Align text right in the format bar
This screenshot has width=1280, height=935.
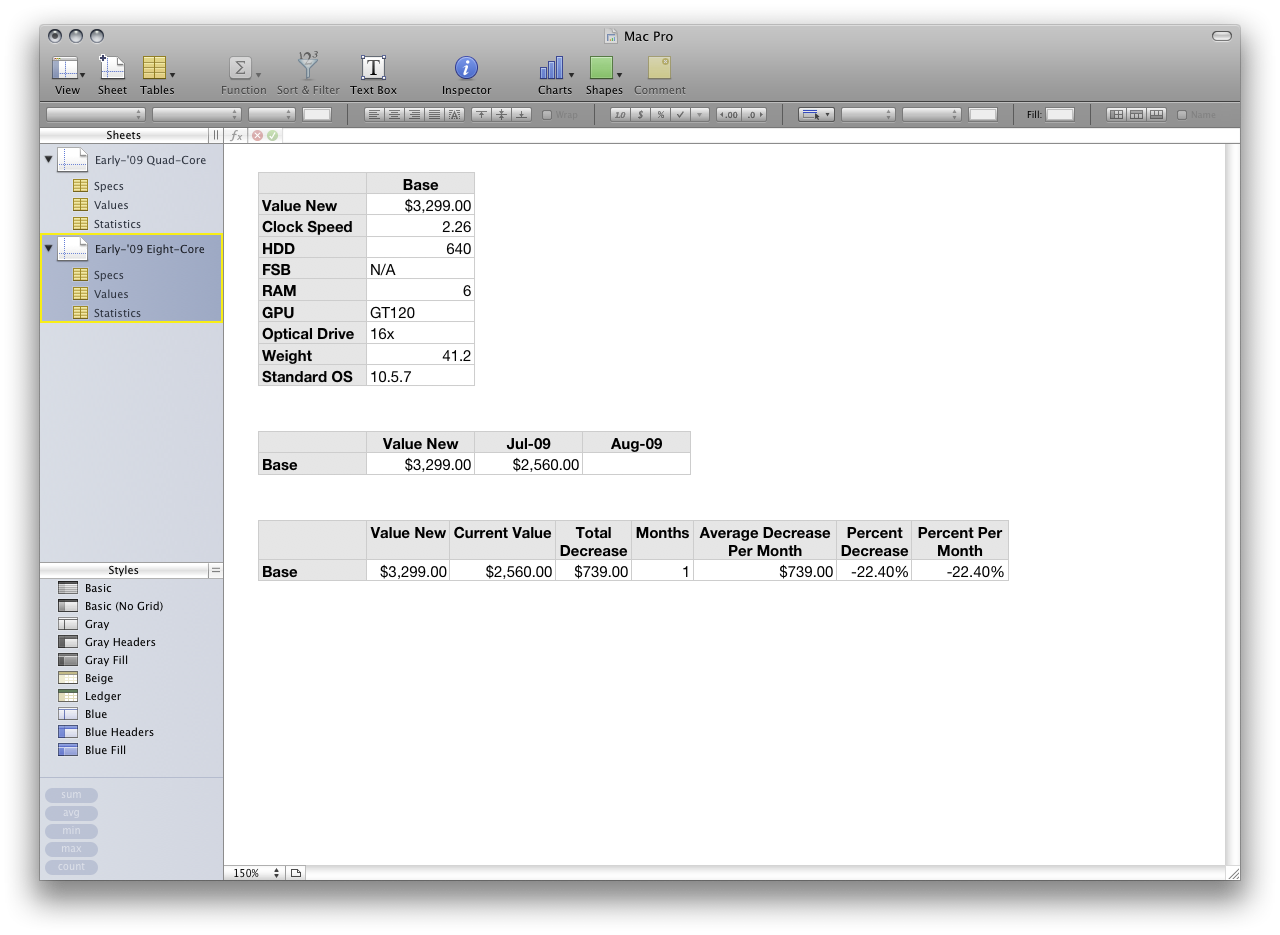[413, 115]
